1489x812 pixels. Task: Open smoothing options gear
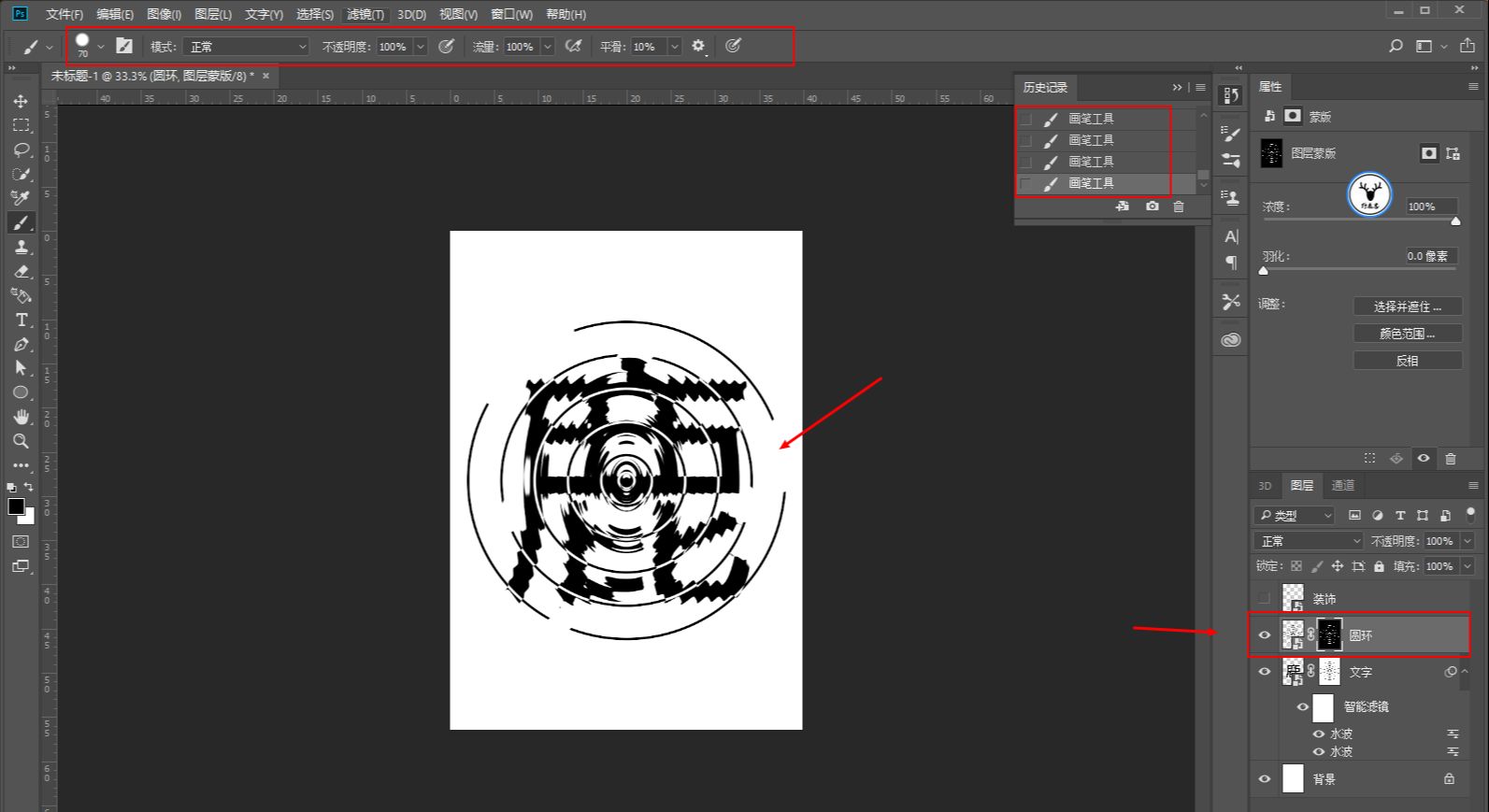coord(698,46)
